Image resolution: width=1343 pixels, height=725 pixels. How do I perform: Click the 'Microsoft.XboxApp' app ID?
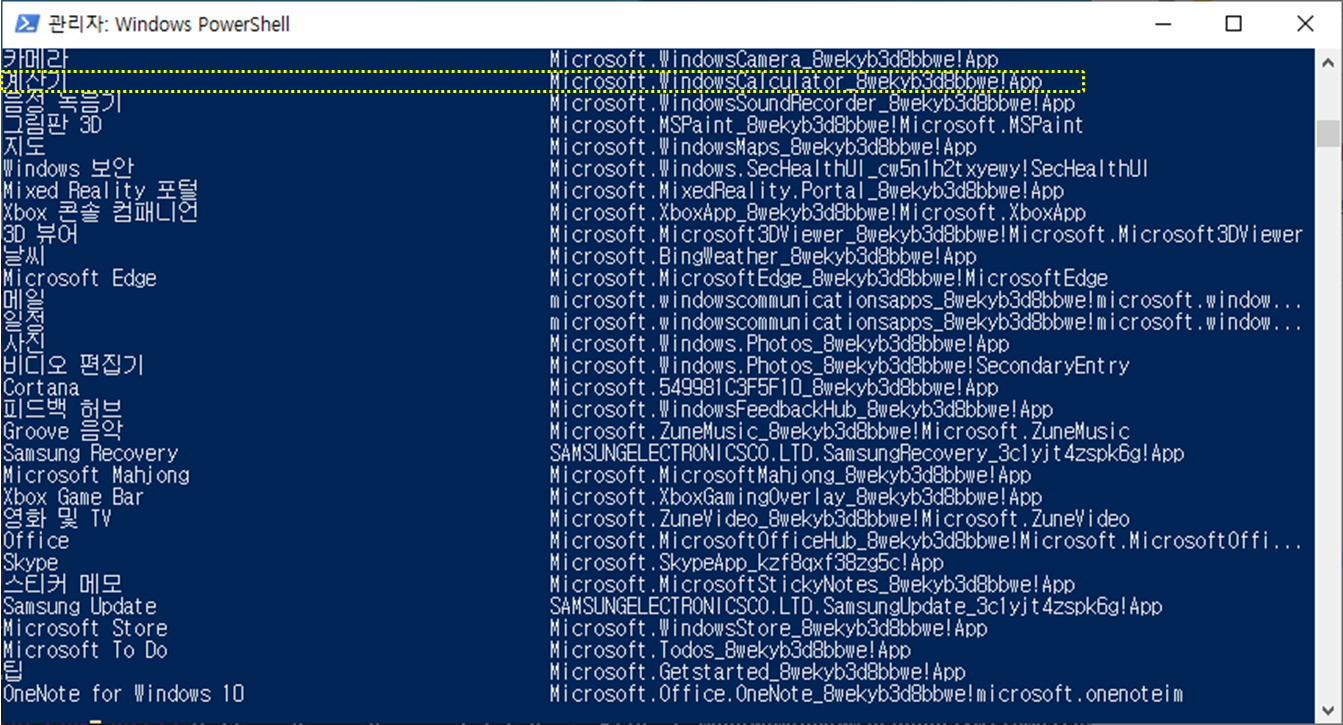[x=818, y=214]
